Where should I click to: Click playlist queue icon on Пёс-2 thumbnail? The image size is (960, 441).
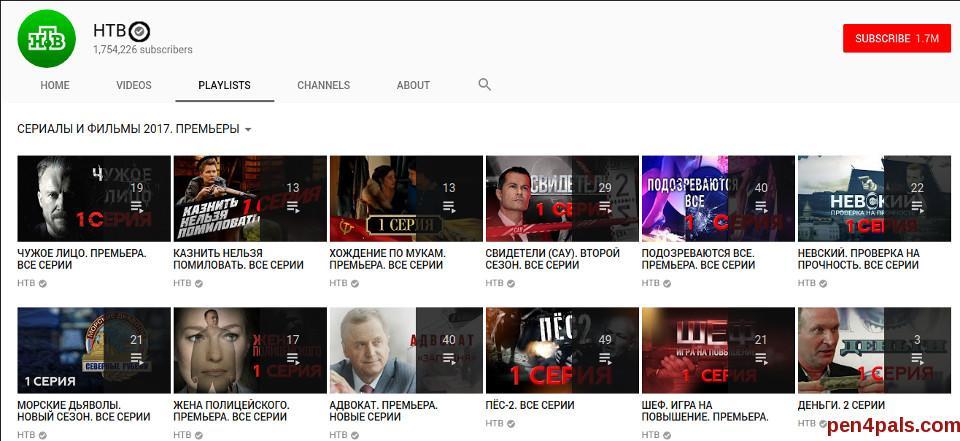tap(605, 358)
